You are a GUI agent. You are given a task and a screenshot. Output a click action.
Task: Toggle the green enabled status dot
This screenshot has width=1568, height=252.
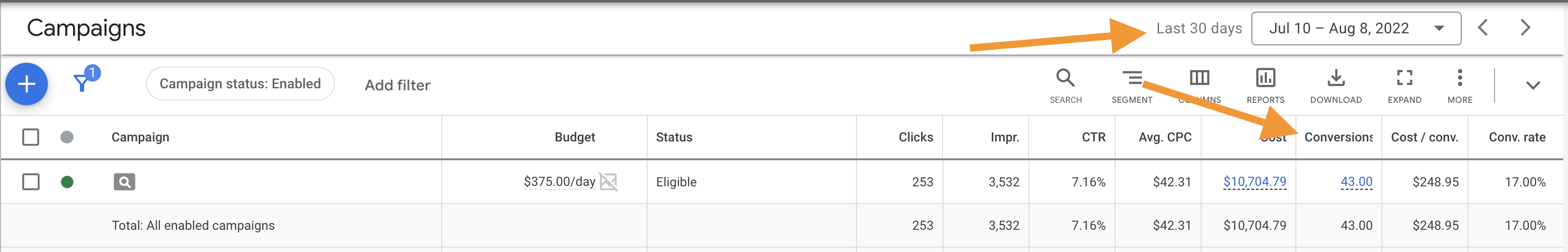pyautogui.click(x=67, y=182)
